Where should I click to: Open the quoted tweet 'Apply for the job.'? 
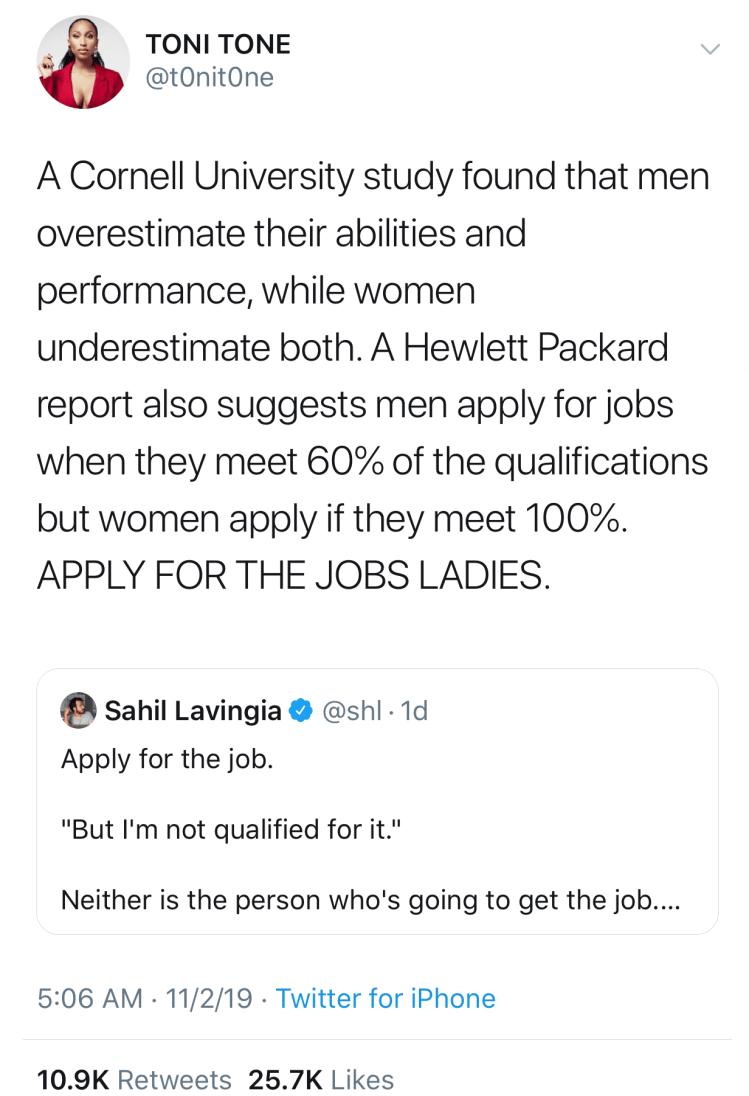[167, 758]
